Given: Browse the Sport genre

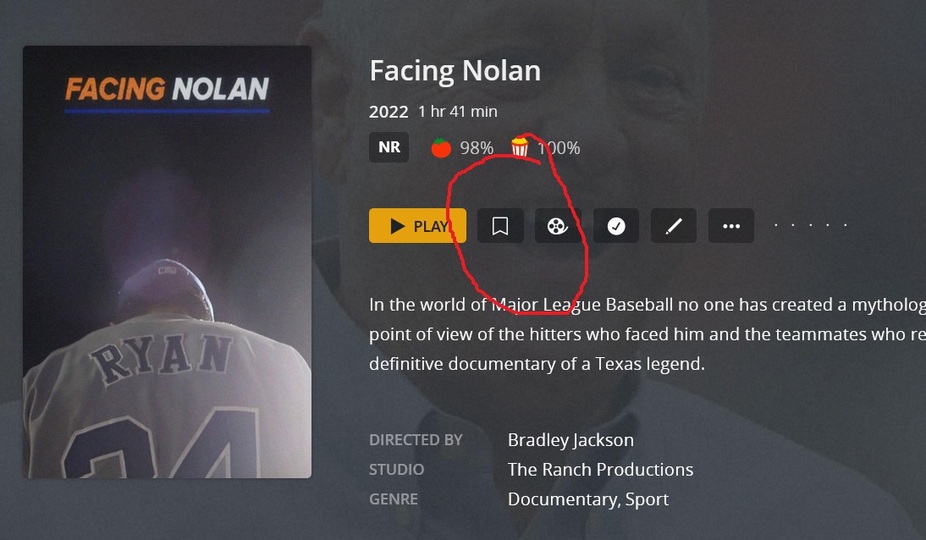Looking at the screenshot, I should [647, 499].
